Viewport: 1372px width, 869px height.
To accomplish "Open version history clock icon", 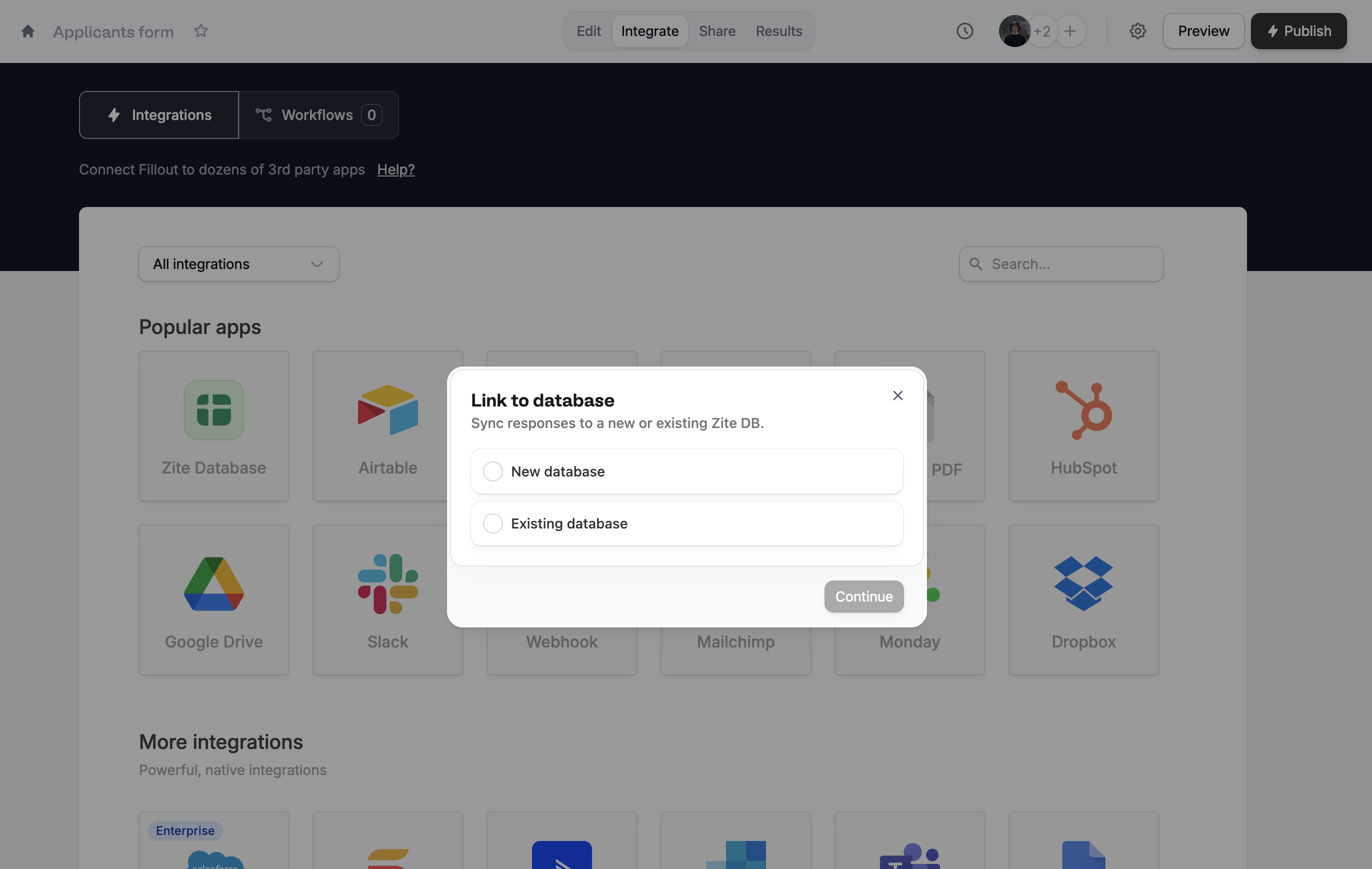I will click(x=964, y=31).
